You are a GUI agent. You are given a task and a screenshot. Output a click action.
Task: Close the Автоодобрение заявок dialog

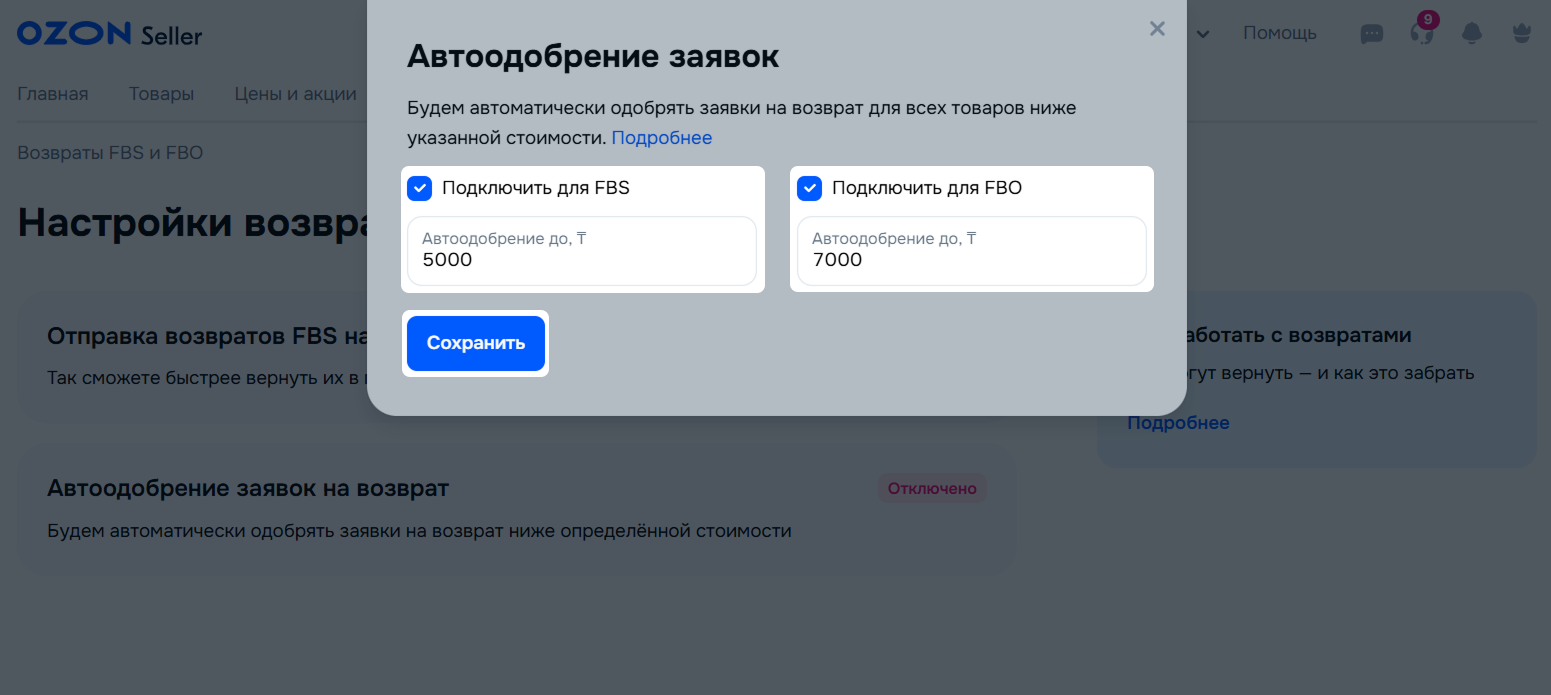[x=1157, y=29]
